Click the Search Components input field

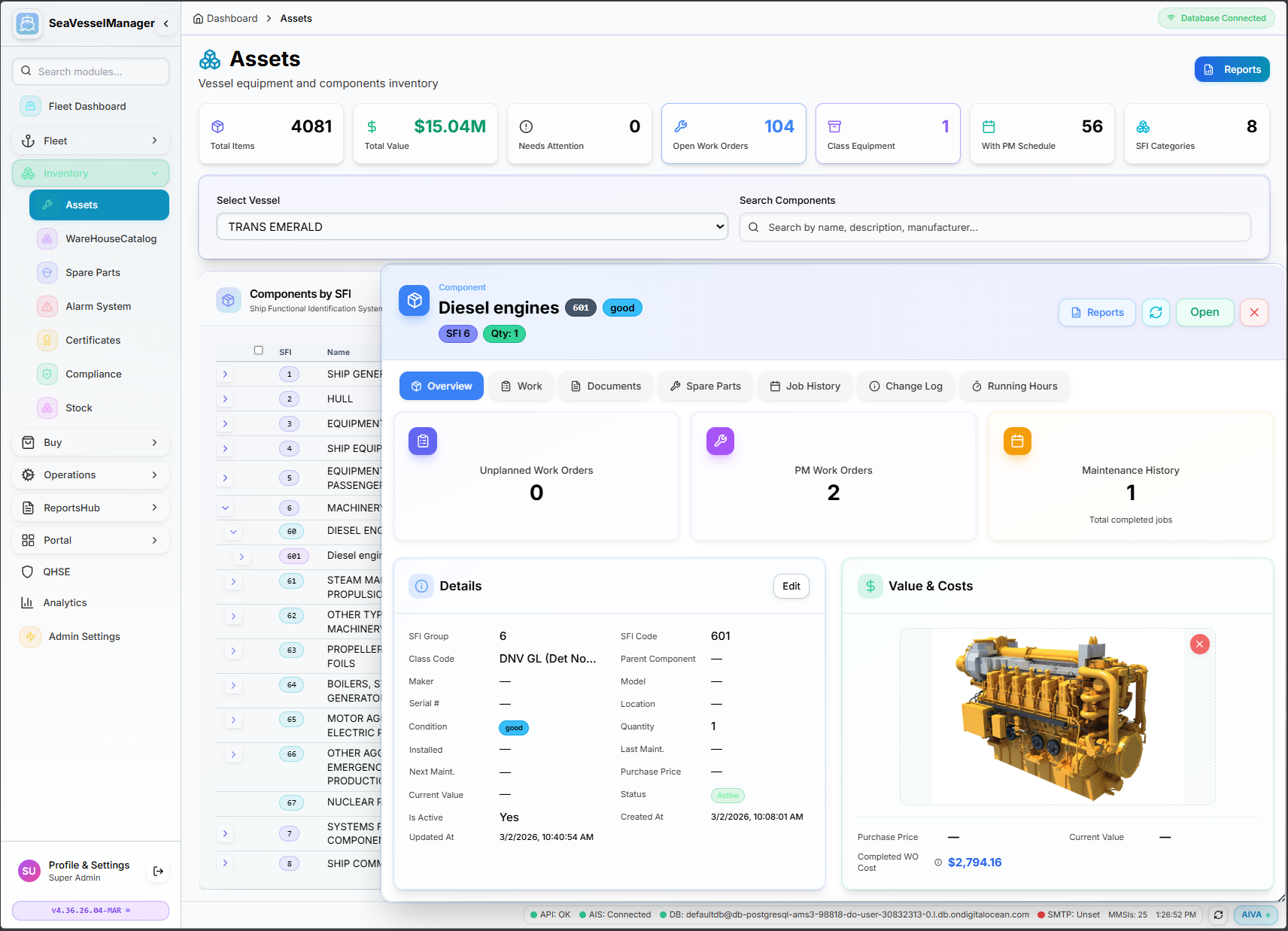pyautogui.click(x=995, y=226)
